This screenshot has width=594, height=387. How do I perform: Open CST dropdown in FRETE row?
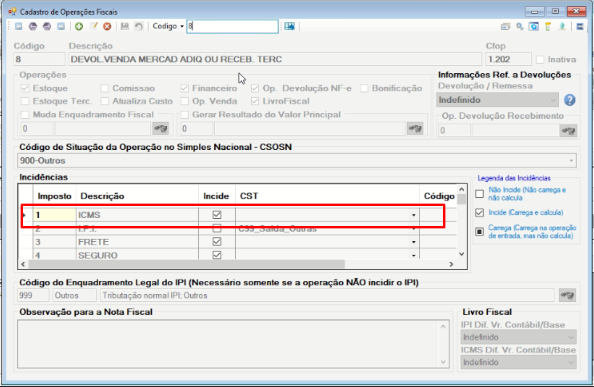click(414, 242)
